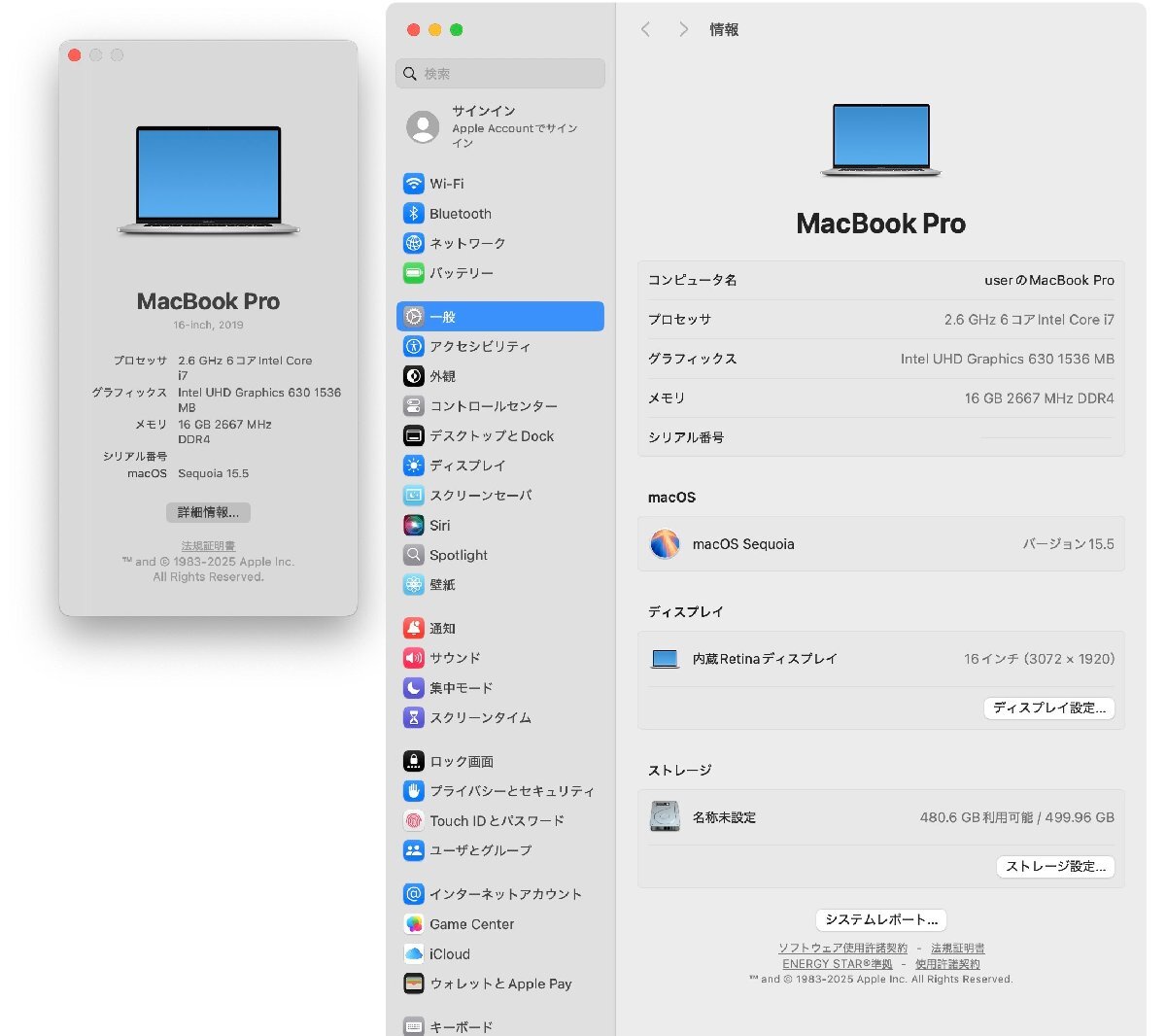The width and height of the screenshot is (1166, 1036).
Task: Select the インターネットアカウント @ icon
Action: tap(414, 894)
